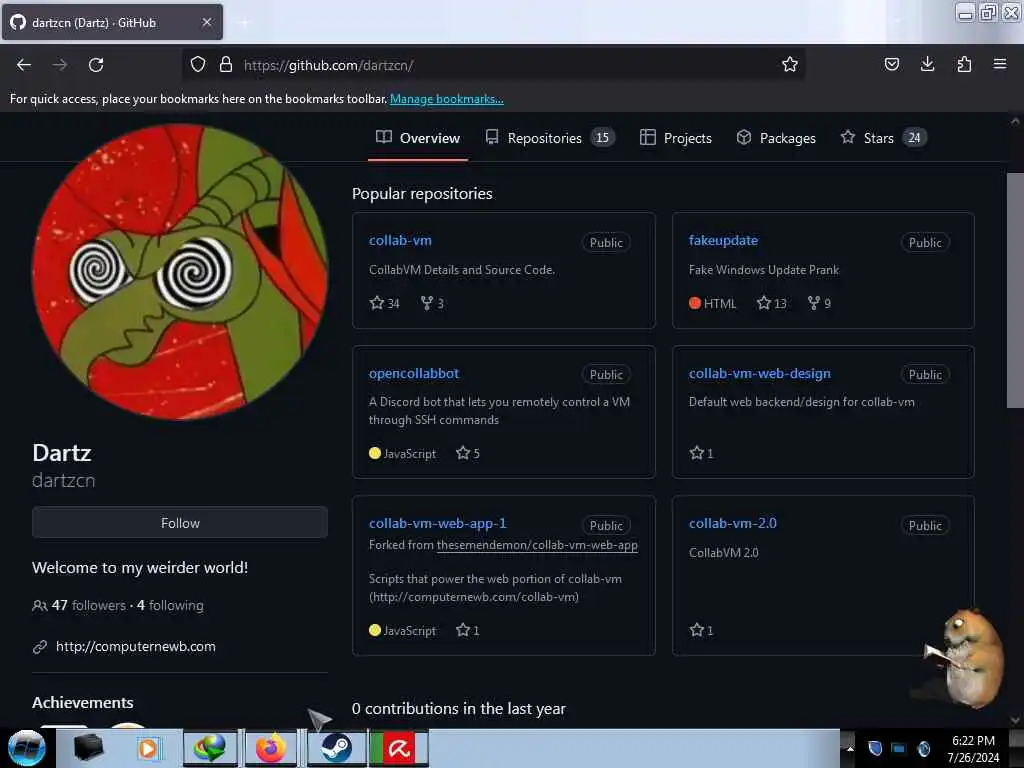Open the Stars tab
This screenshot has width=1024, height=768.
point(884,138)
